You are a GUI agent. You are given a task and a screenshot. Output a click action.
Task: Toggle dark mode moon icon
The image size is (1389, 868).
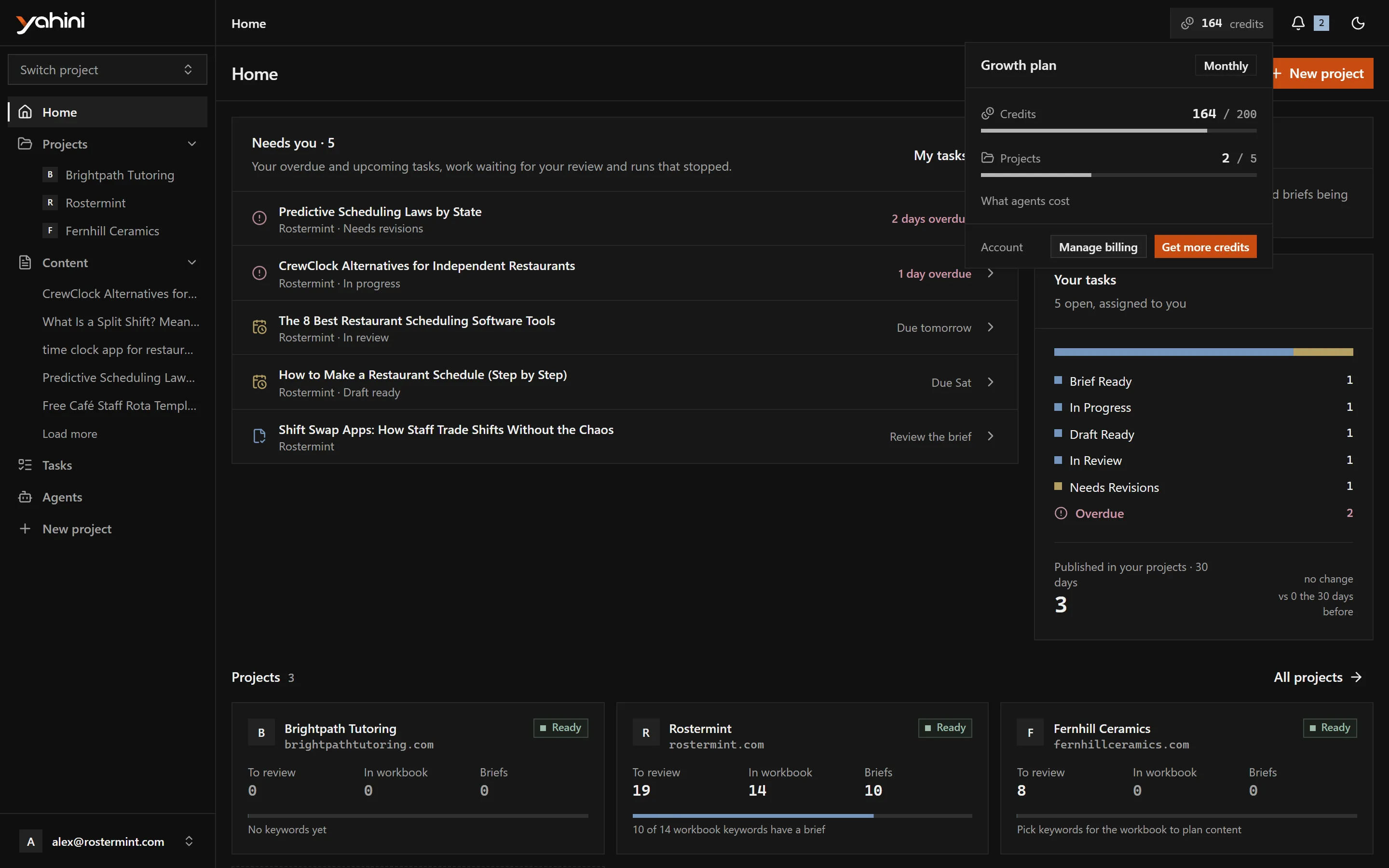[x=1358, y=23]
